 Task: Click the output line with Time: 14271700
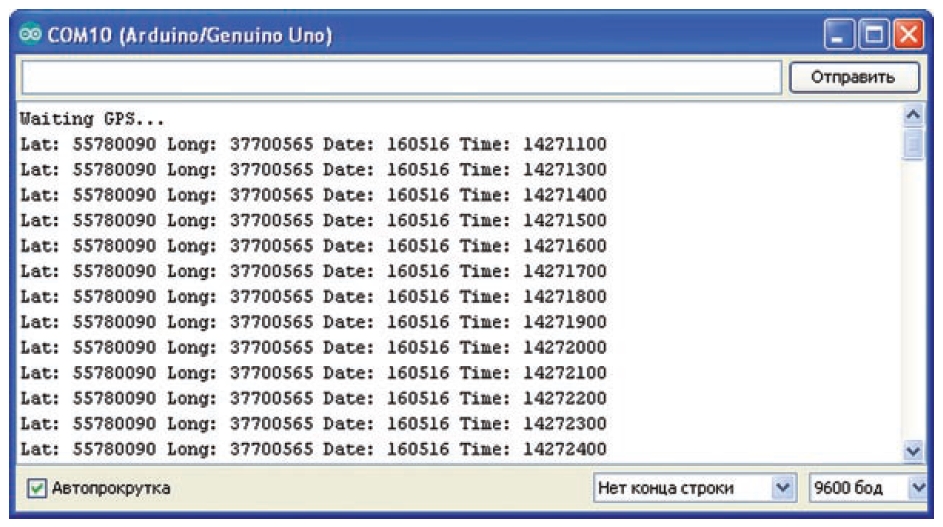click(x=313, y=271)
